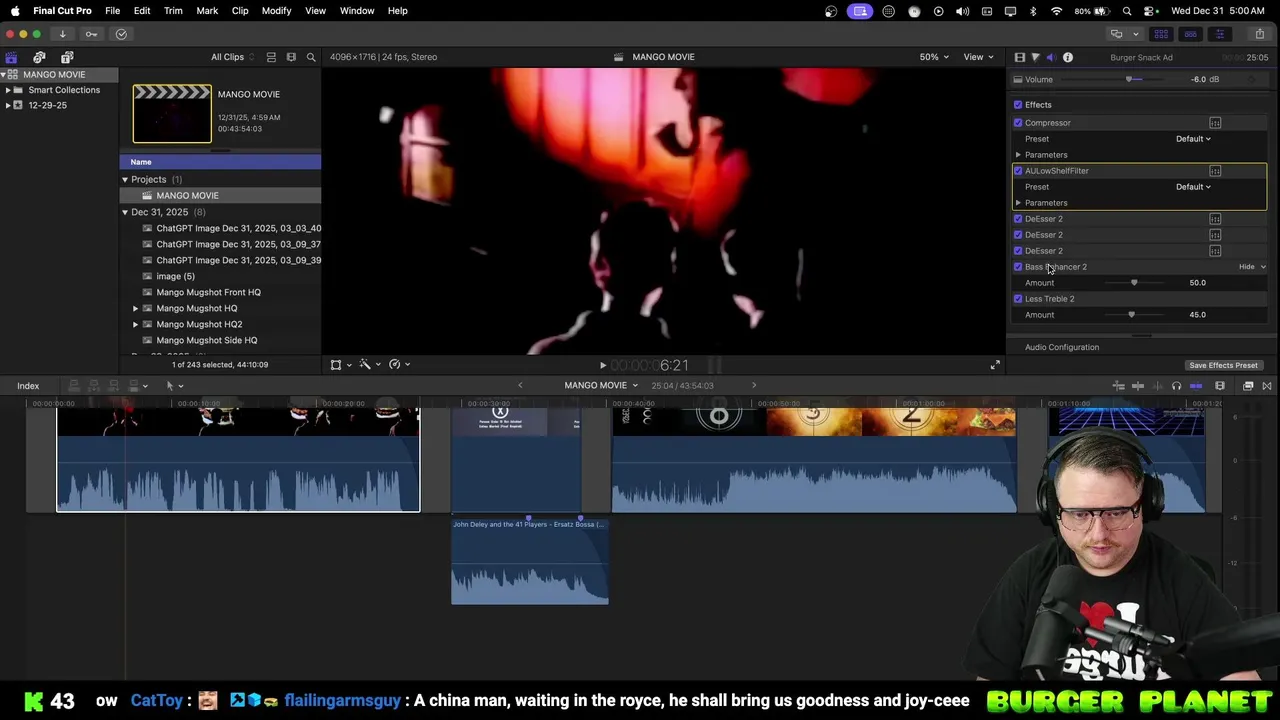Open the Window menu
The image size is (1280, 720).
[357, 11]
